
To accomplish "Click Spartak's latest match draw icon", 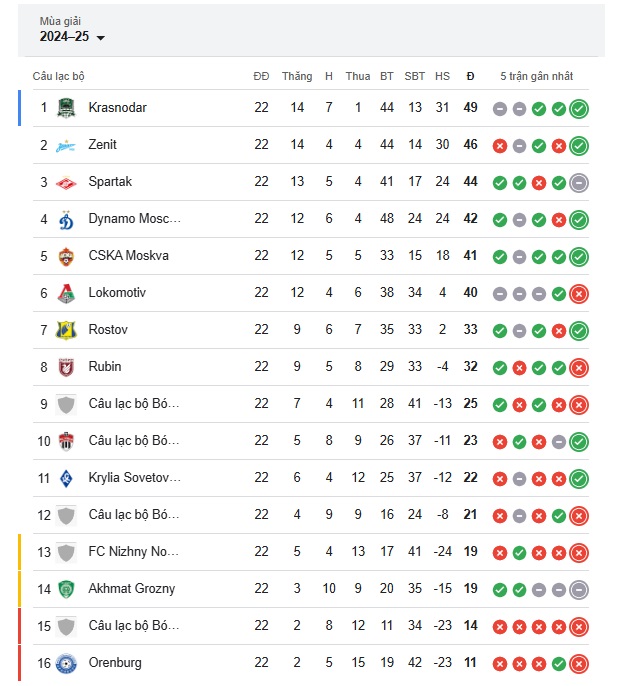I will tap(579, 182).
